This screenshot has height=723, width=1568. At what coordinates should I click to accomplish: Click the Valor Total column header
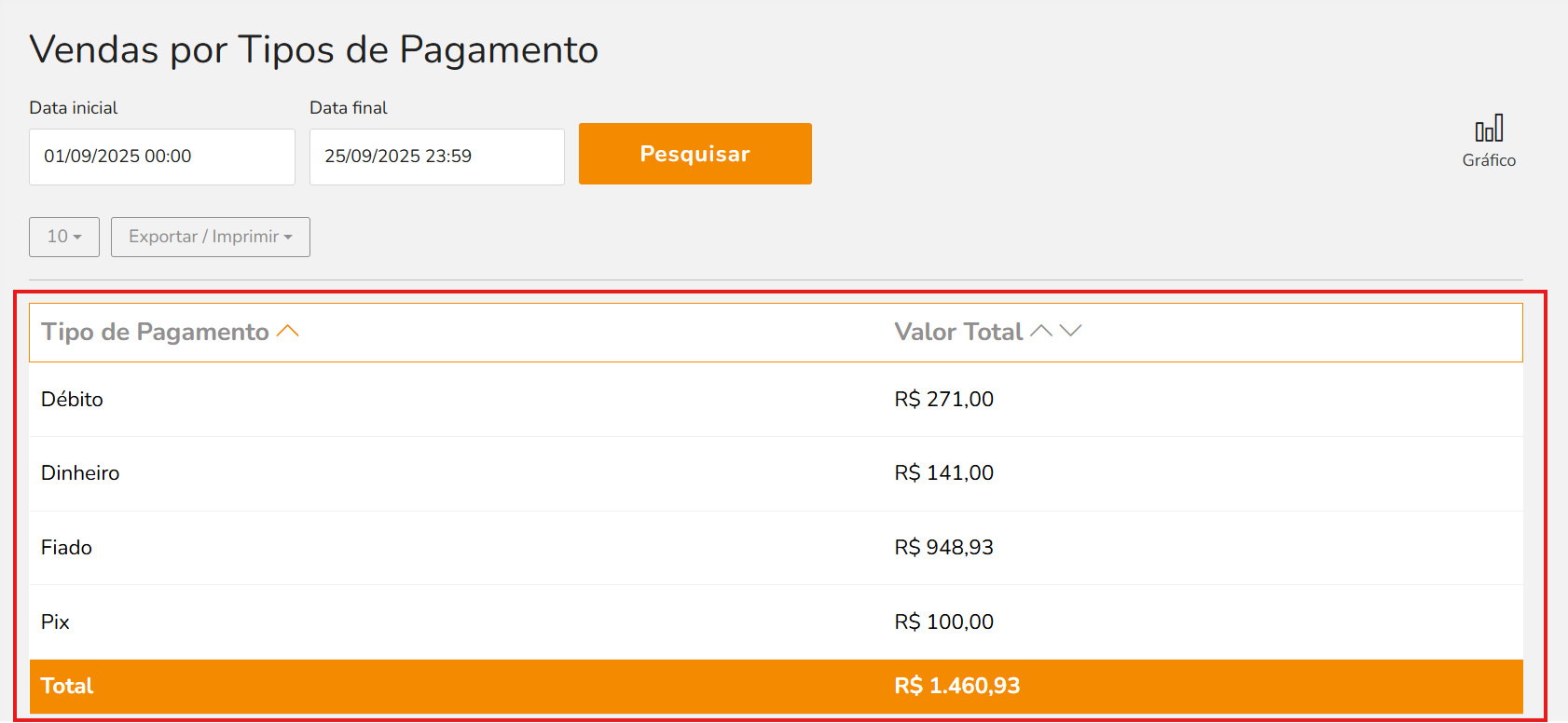(x=958, y=332)
